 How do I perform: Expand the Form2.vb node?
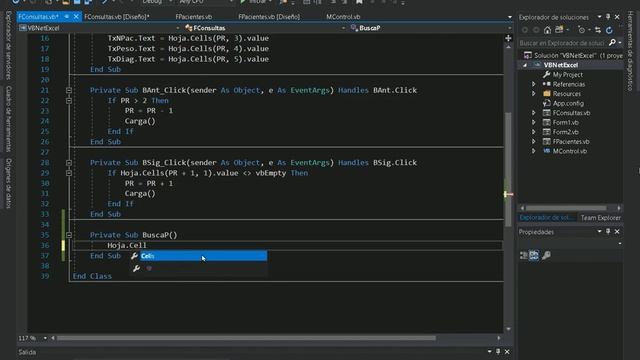click(533, 132)
